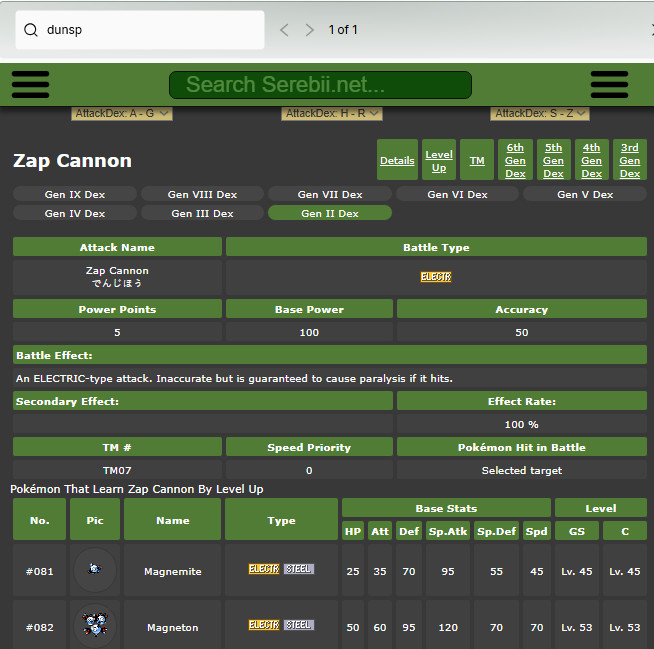Open the 6th Gen Dex link
The height and width of the screenshot is (649, 654).
click(515, 160)
